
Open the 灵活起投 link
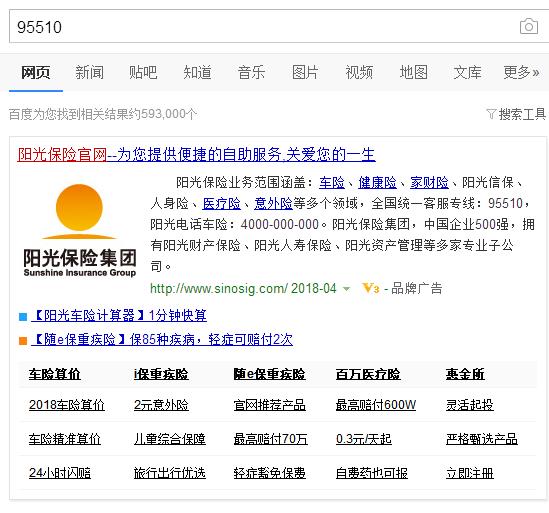470,405
